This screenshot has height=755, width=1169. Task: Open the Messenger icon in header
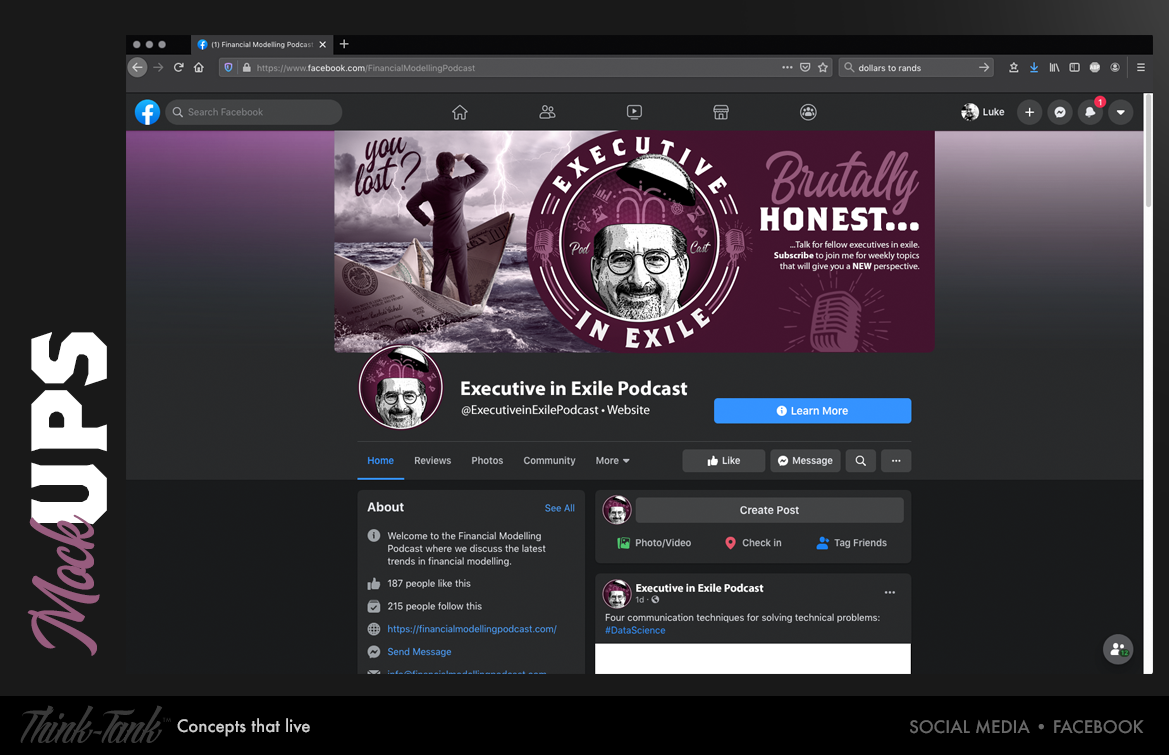[1059, 113]
